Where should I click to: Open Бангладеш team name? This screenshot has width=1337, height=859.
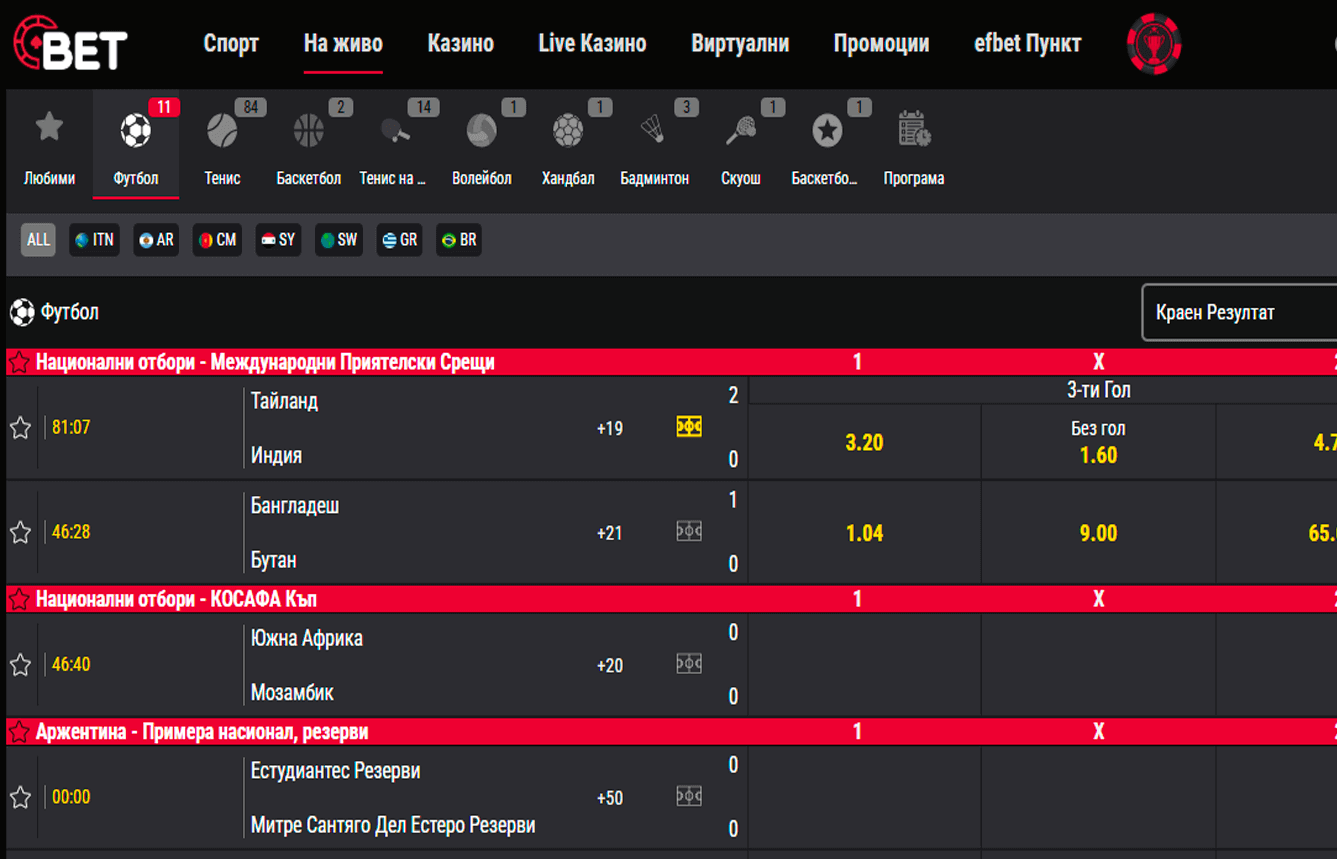click(295, 506)
